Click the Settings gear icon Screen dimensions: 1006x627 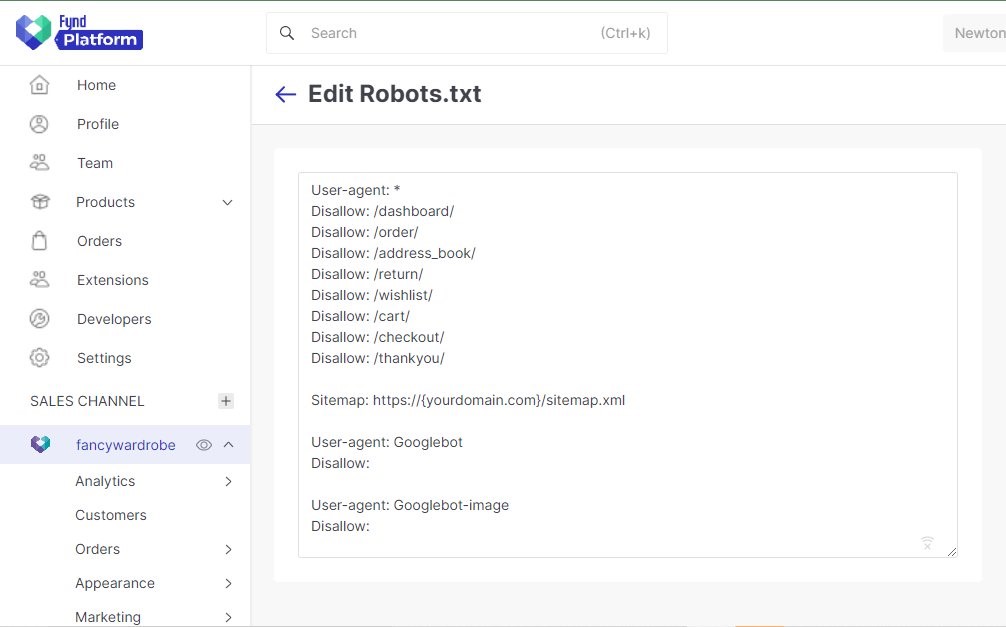(39, 358)
